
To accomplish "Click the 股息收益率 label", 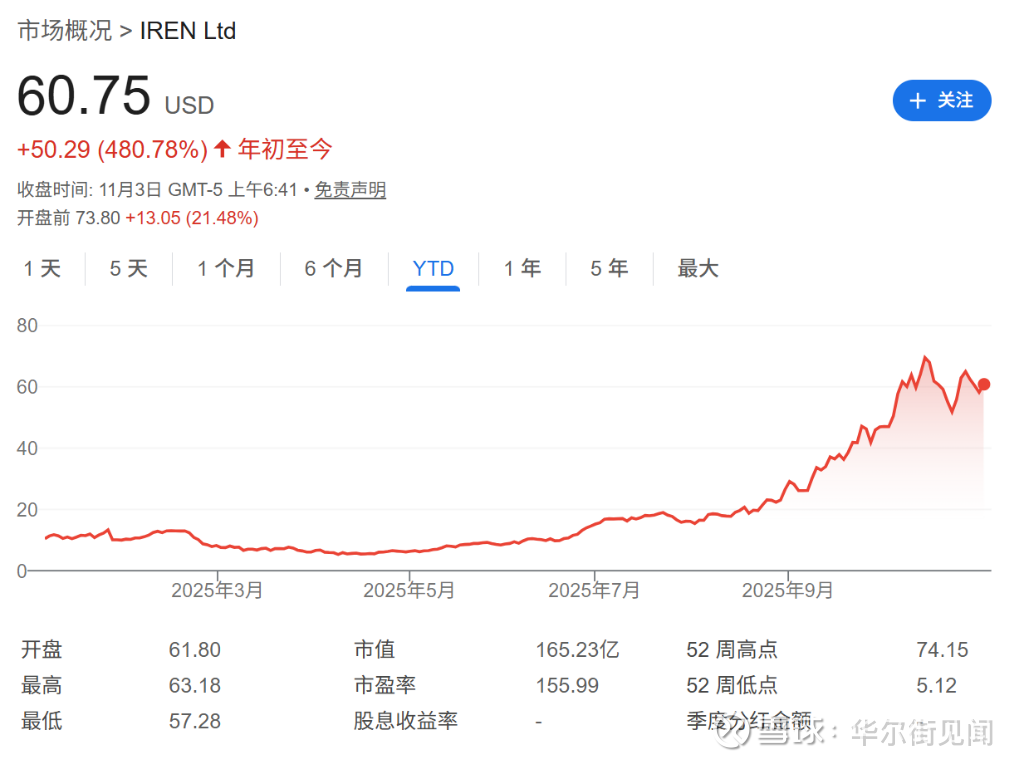I will [x=406, y=721].
